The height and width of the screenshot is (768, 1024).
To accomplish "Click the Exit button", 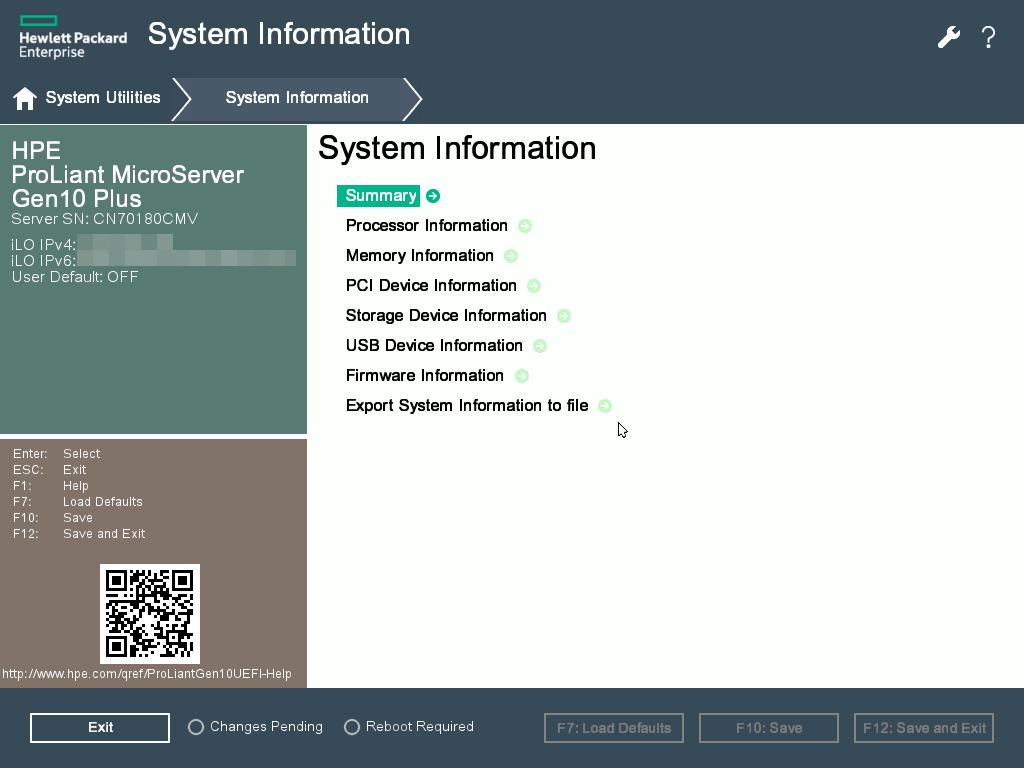I will point(100,728).
